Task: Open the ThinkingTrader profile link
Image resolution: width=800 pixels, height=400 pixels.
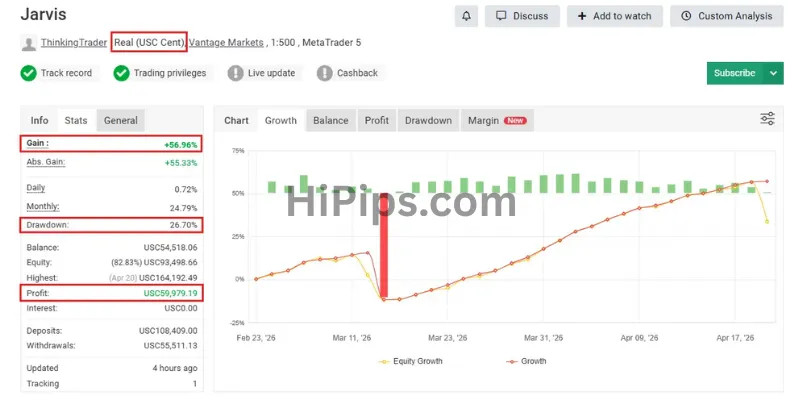Action: click(x=74, y=43)
